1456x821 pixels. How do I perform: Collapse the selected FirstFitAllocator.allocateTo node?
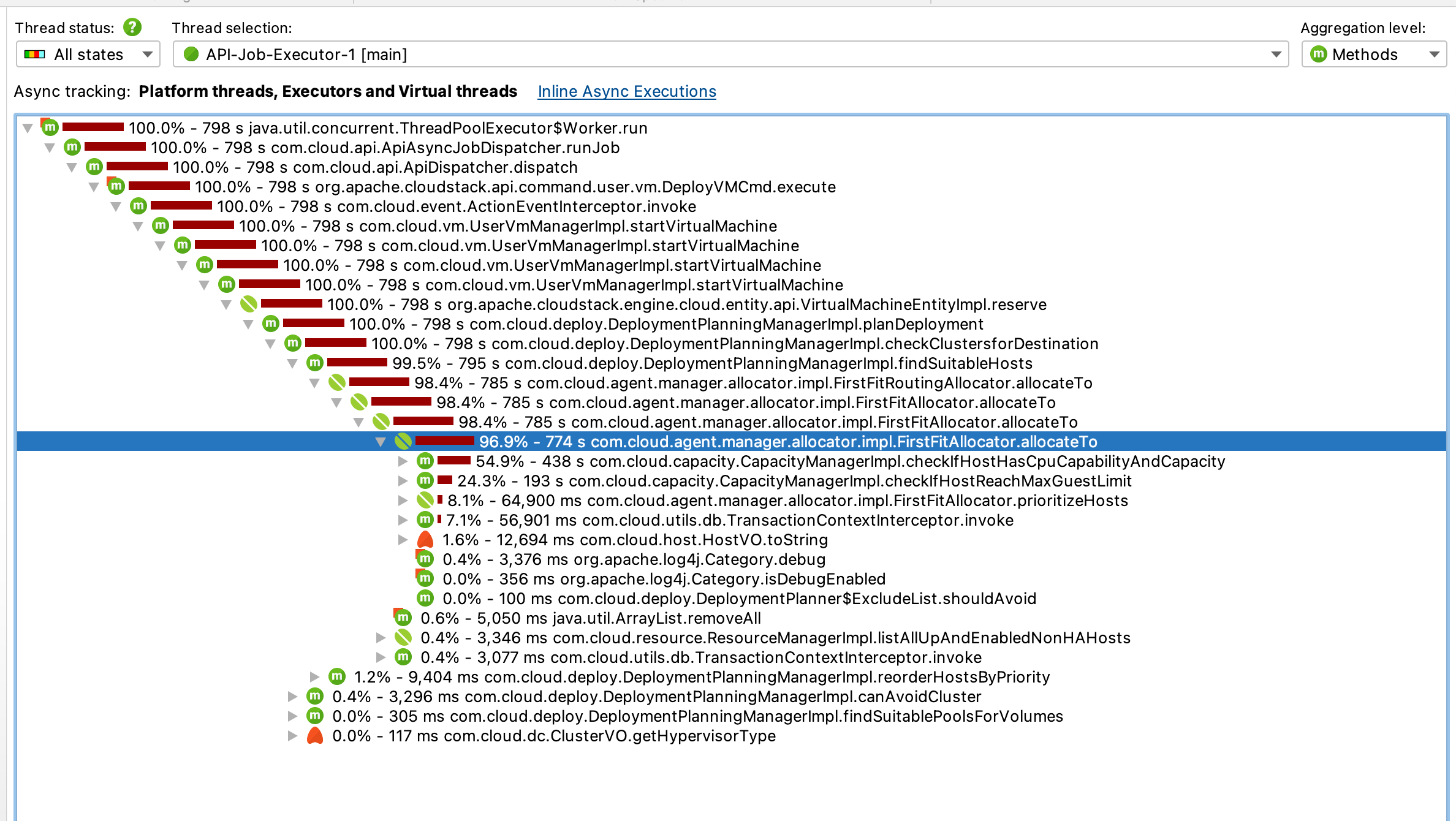click(381, 442)
